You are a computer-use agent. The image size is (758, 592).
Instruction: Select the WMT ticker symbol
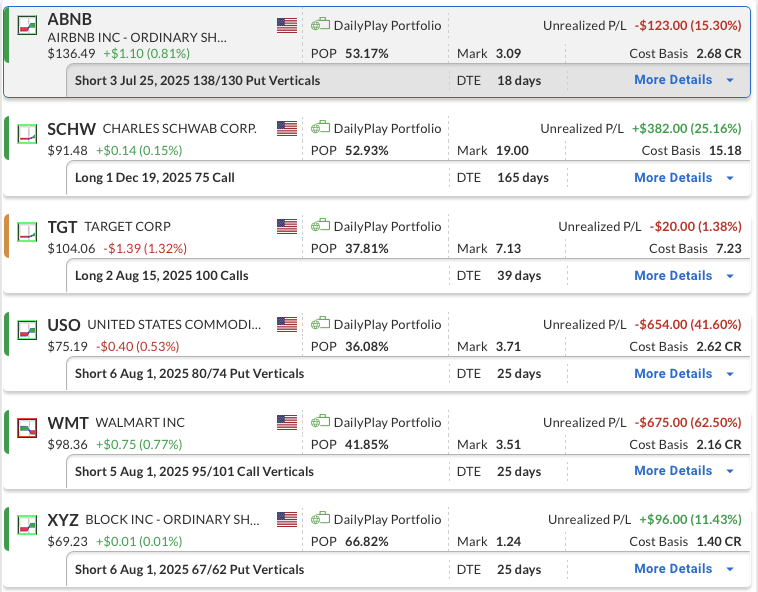tap(68, 423)
